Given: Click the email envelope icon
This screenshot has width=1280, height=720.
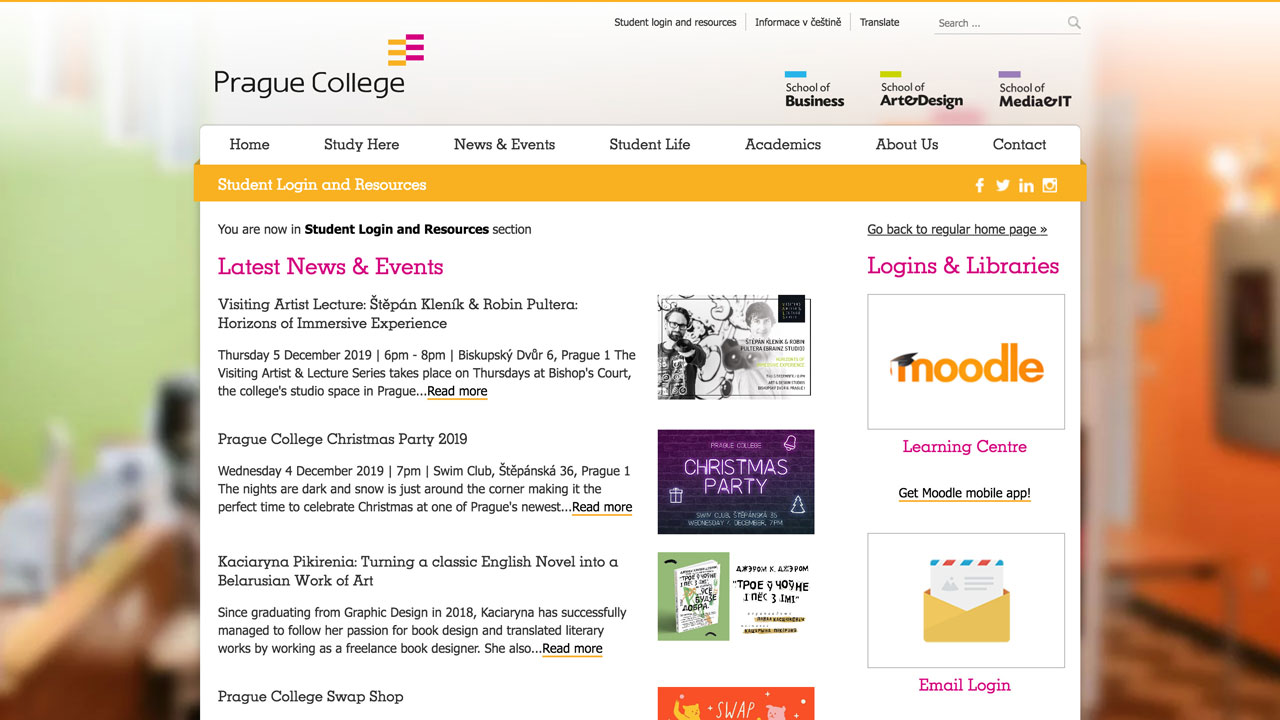Looking at the screenshot, I should pyautogui.click(x=965, y=600).
